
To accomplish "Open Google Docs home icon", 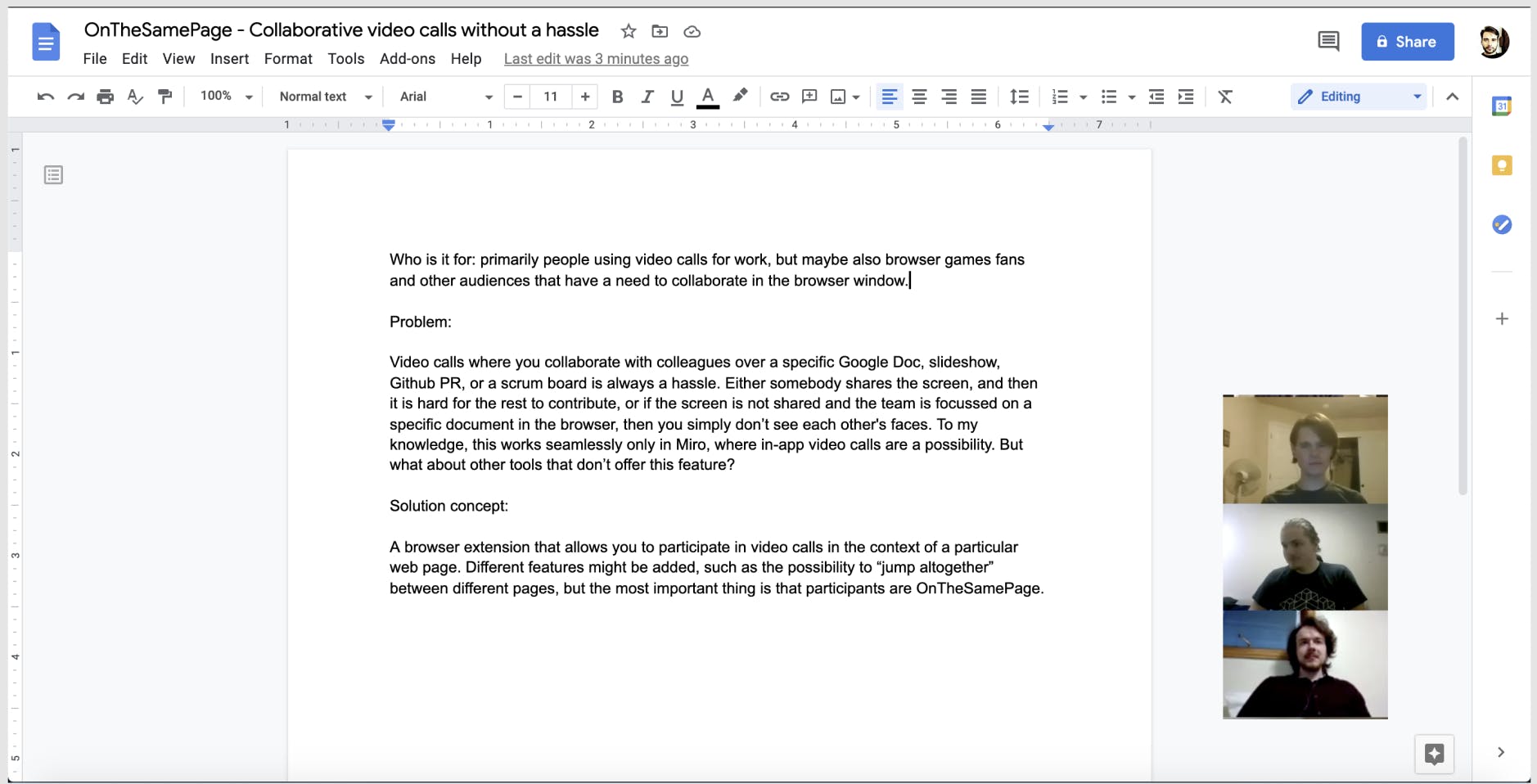I will coord(46,42).
